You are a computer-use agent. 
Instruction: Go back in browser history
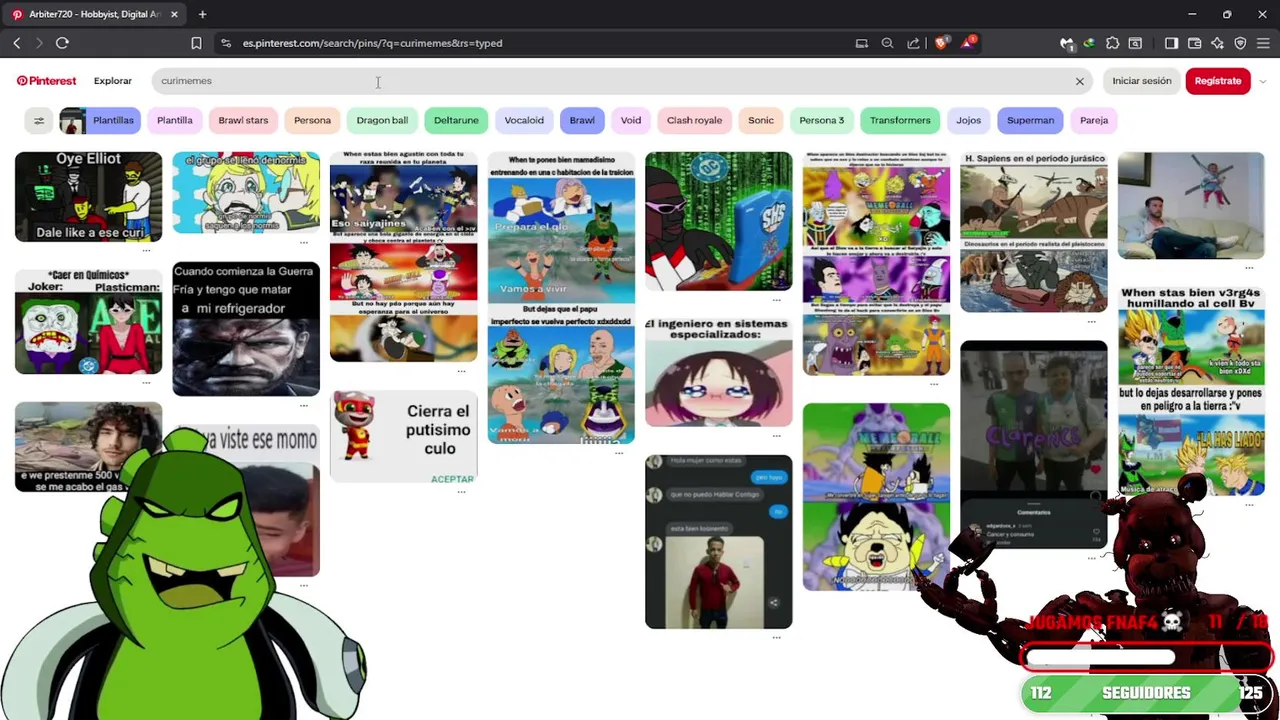[17, 43]
